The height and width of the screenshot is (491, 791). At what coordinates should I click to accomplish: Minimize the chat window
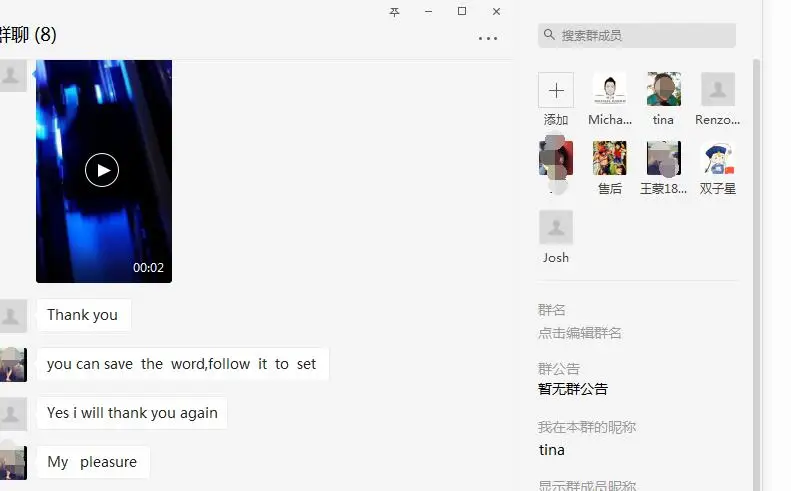428,12
